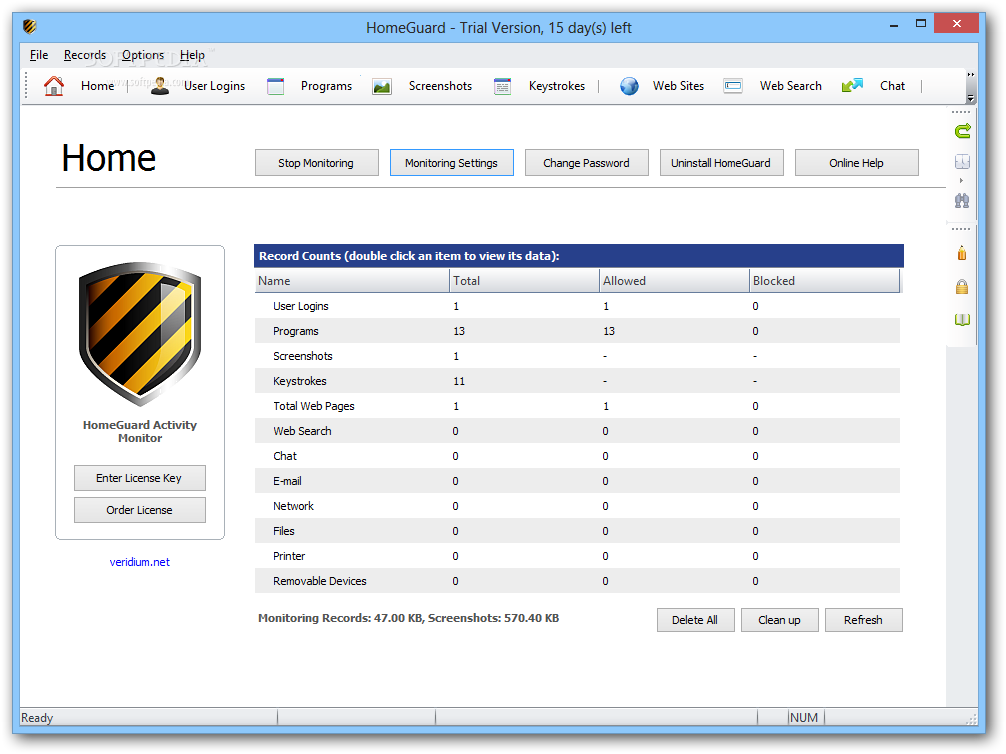
Task: Select the E-mail row
Action: click(577, 481)
